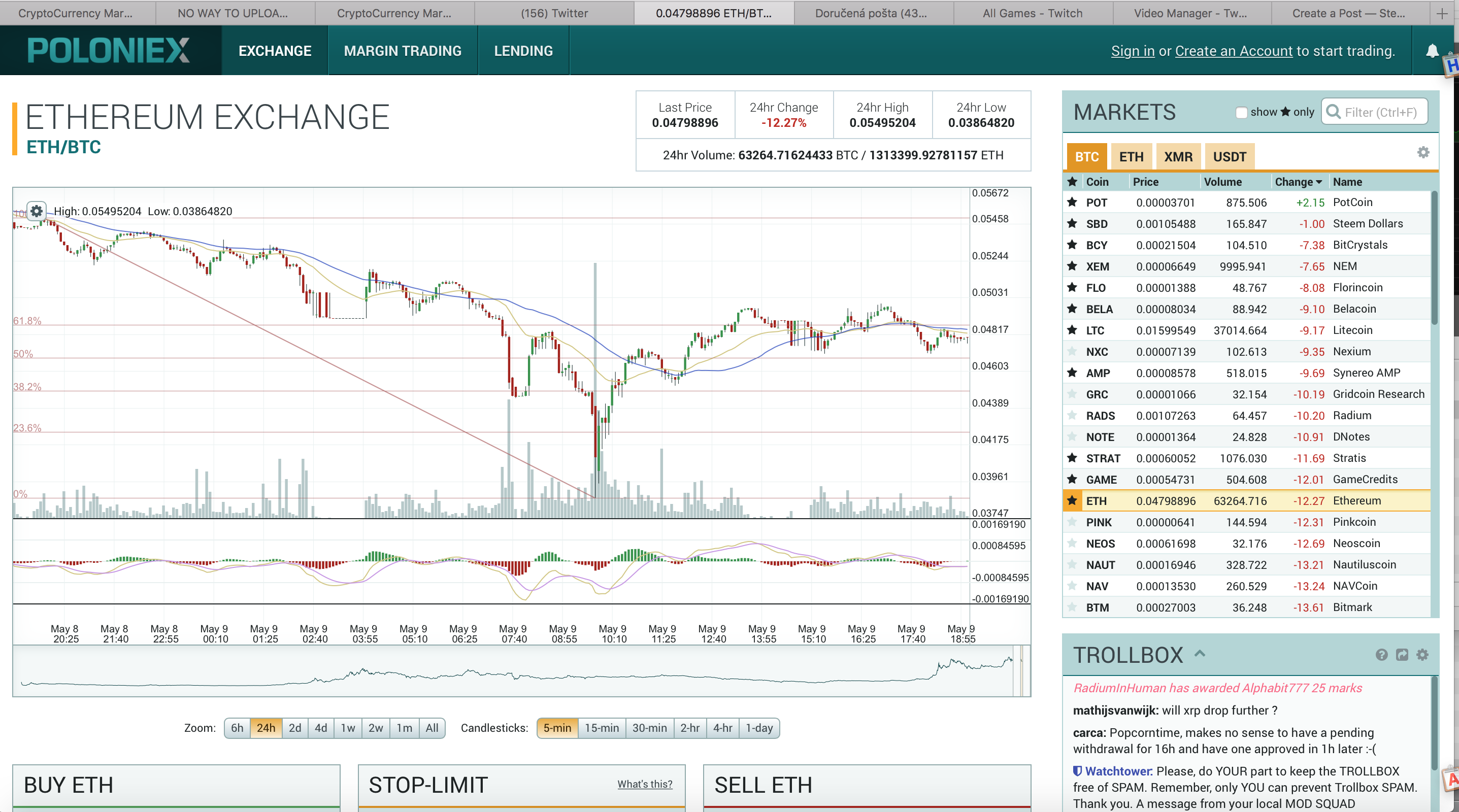The image size is (1459, 812).
Task: Open the chart settings gear icon
Action: tap(37, 211)
